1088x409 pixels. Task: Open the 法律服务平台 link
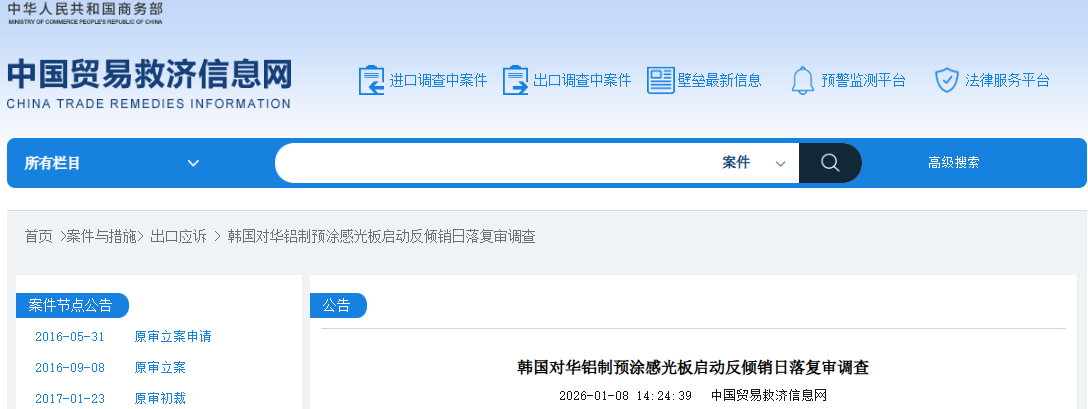click(x=1007, y=81)
